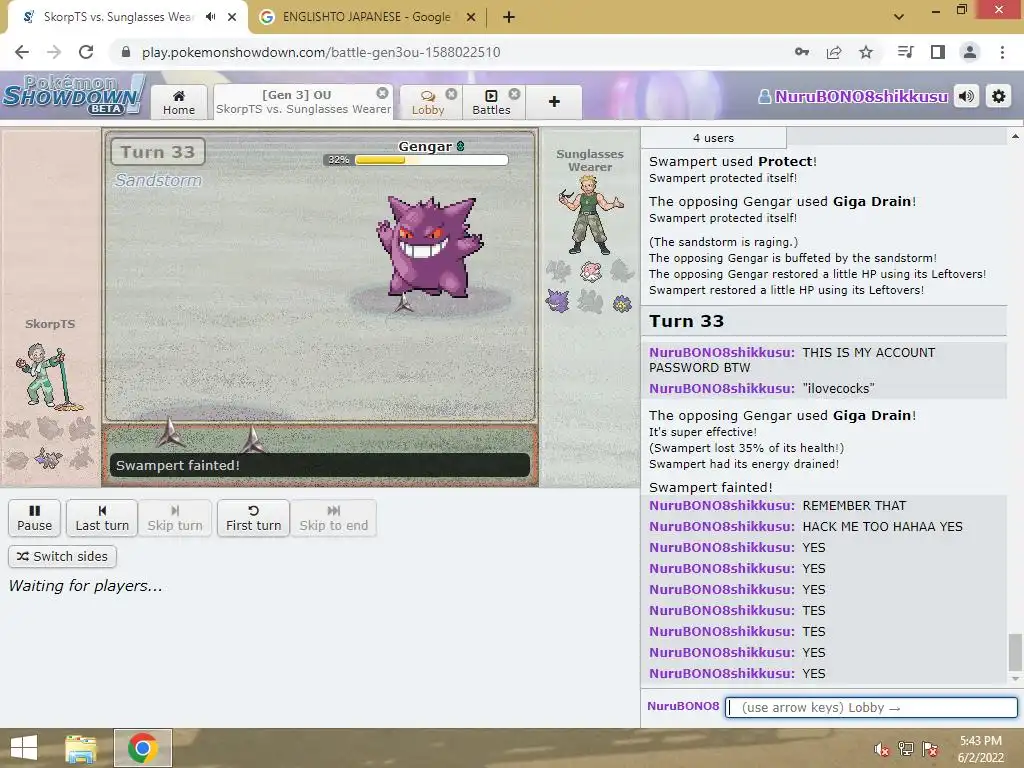Restart from First turn
This screenshot has width=1024, height=768.
(x=253, y=518)
